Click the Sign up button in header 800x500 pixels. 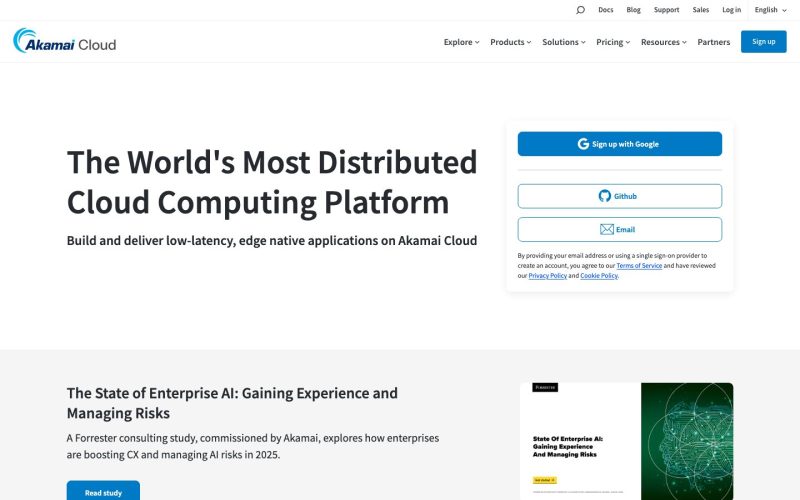[x=763, y=42]
